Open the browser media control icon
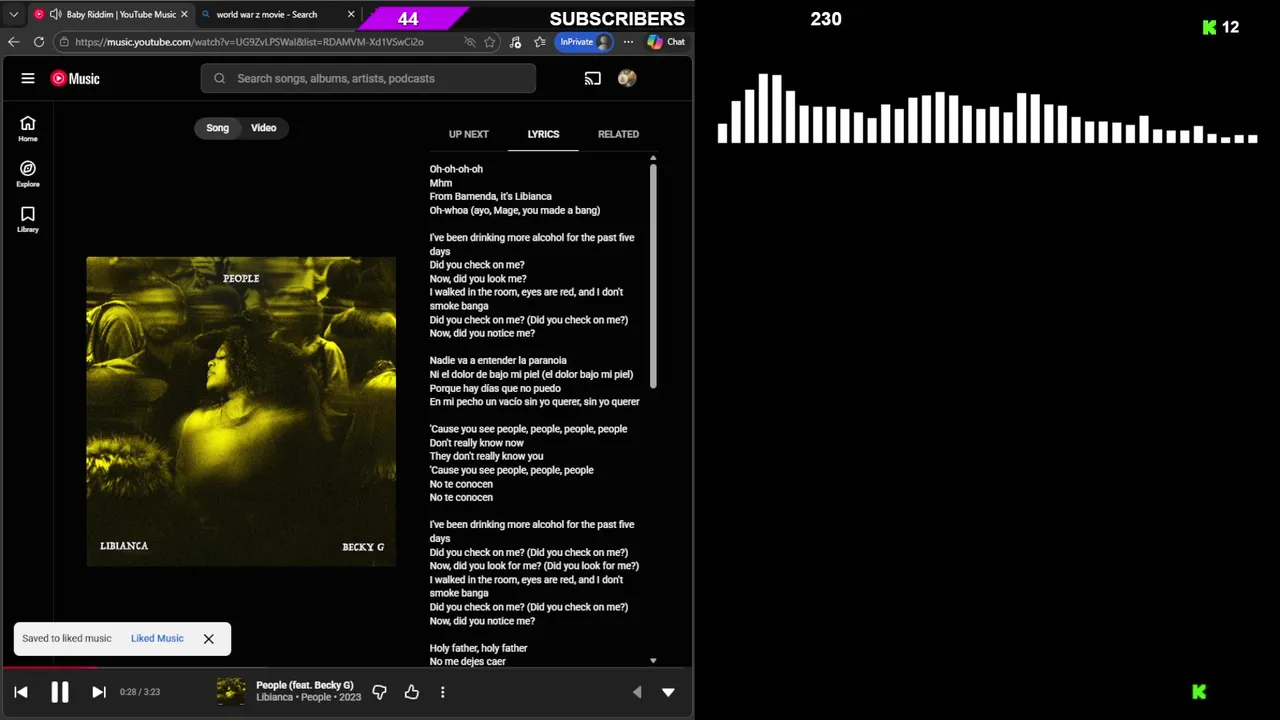1280x720 pixels. (515, 42)
